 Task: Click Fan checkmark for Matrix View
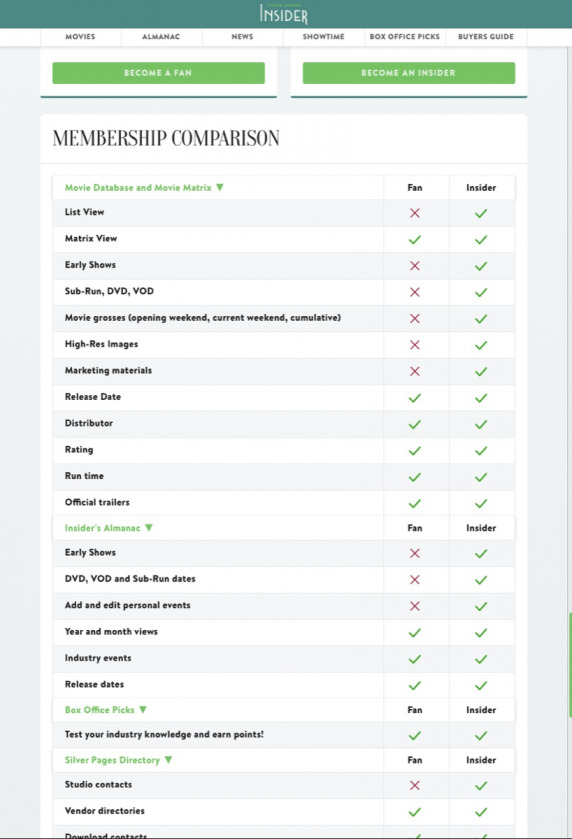point(415,240)
